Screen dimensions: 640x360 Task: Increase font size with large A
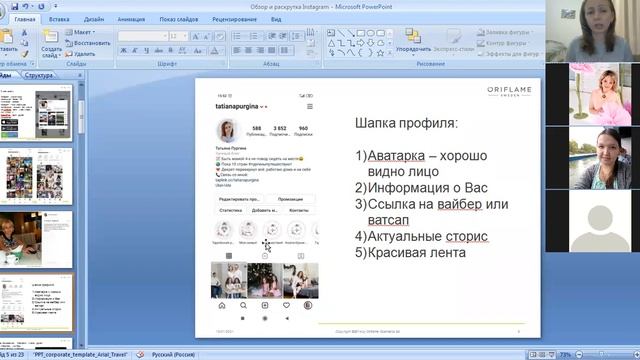tap(196, 37)
